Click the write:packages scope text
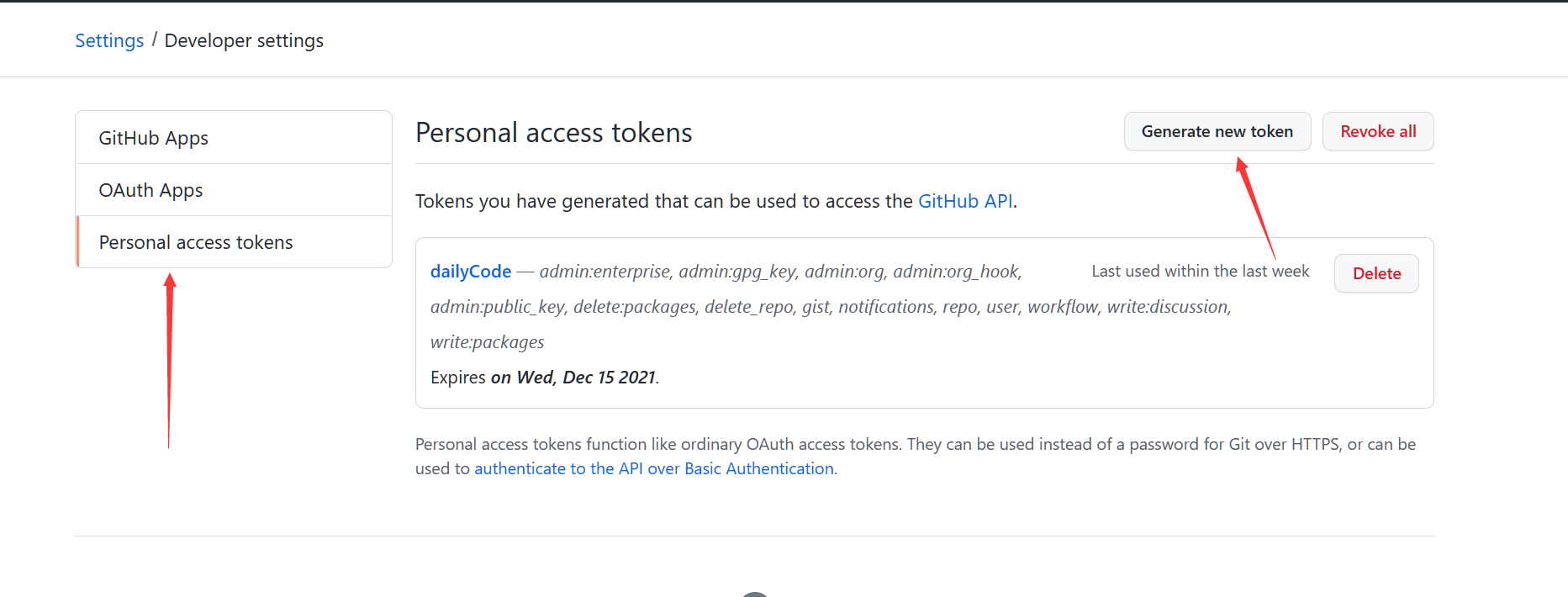Screen dimensions: 1568x597 pyautogui.click(x=487, y=342)
